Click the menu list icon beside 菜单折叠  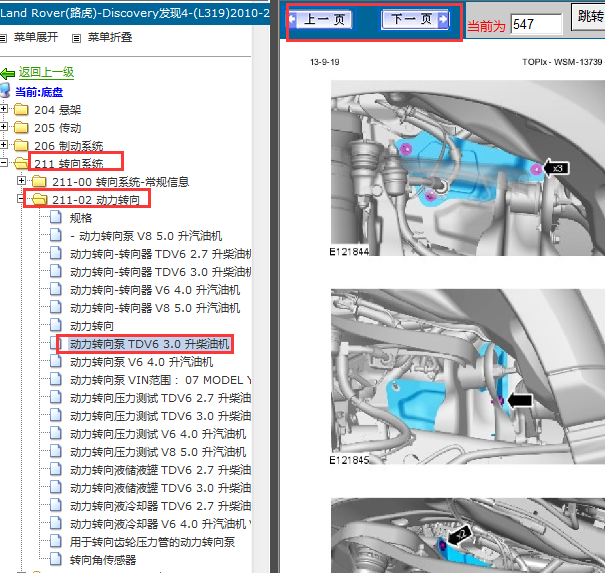(x=76, y=38)
